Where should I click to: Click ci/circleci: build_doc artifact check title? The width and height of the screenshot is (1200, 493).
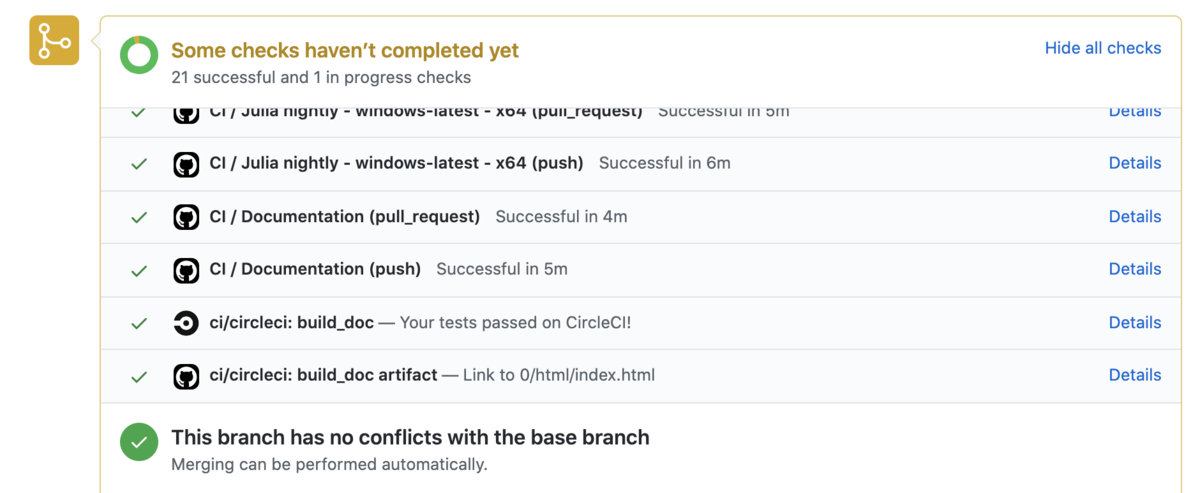pos(323,375)
